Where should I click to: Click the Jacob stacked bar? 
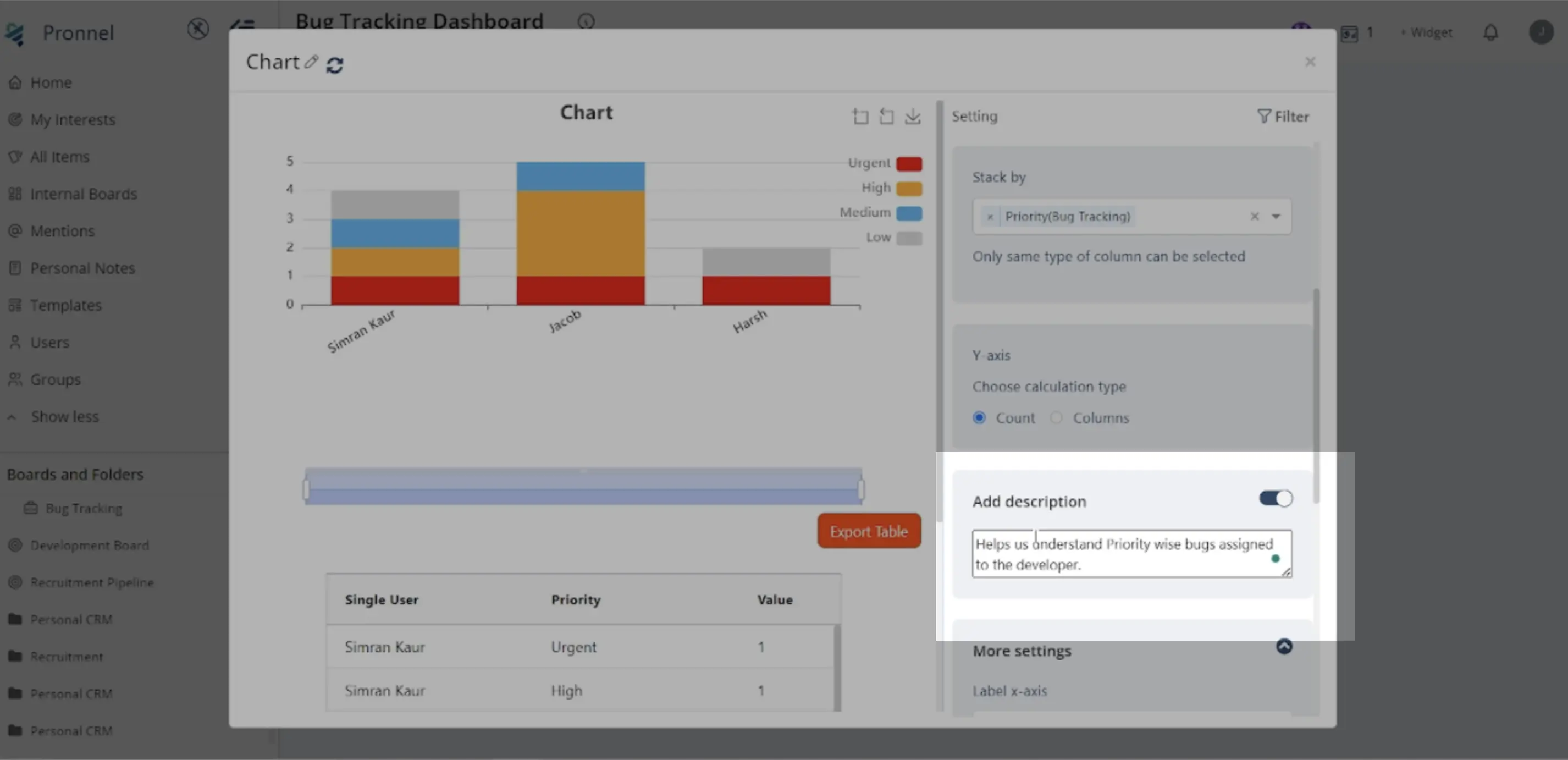(x=581, y=233)
